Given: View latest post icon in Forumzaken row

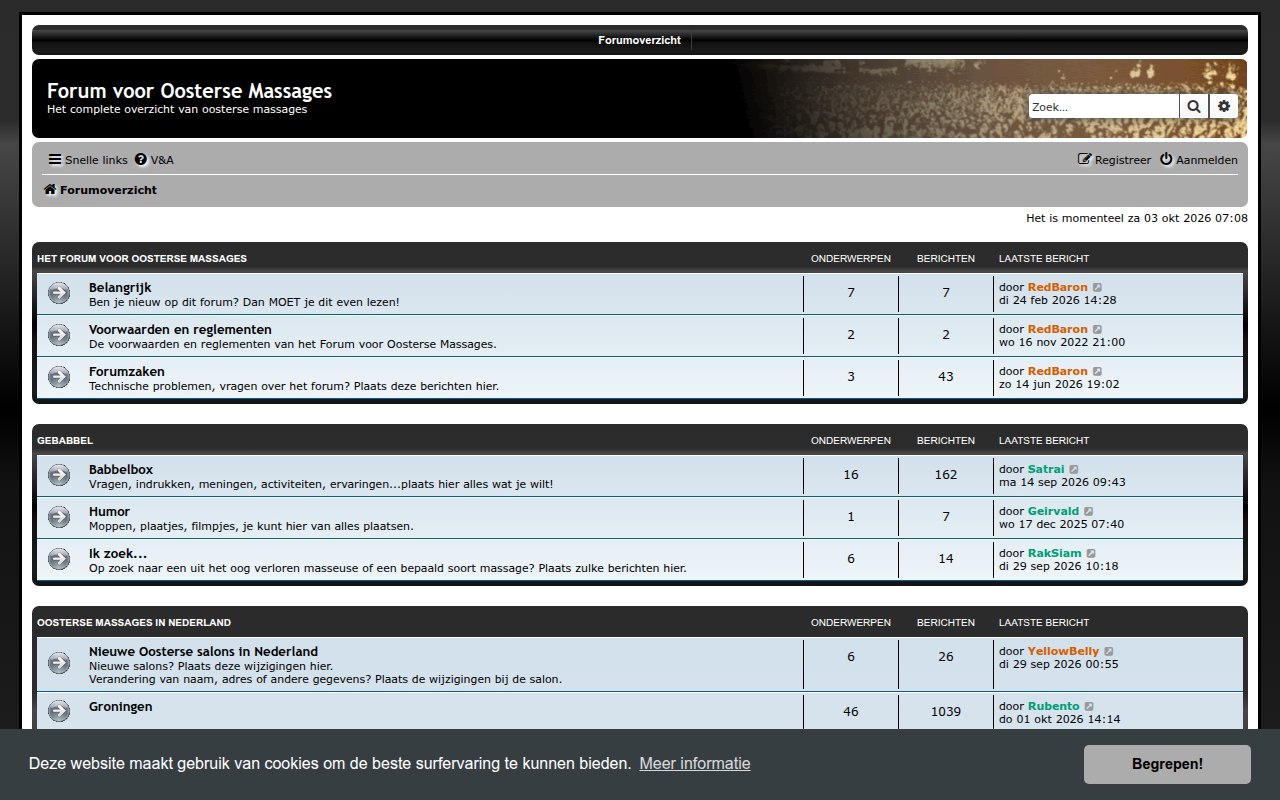Looking at the screenshot, I should 1097,371.
